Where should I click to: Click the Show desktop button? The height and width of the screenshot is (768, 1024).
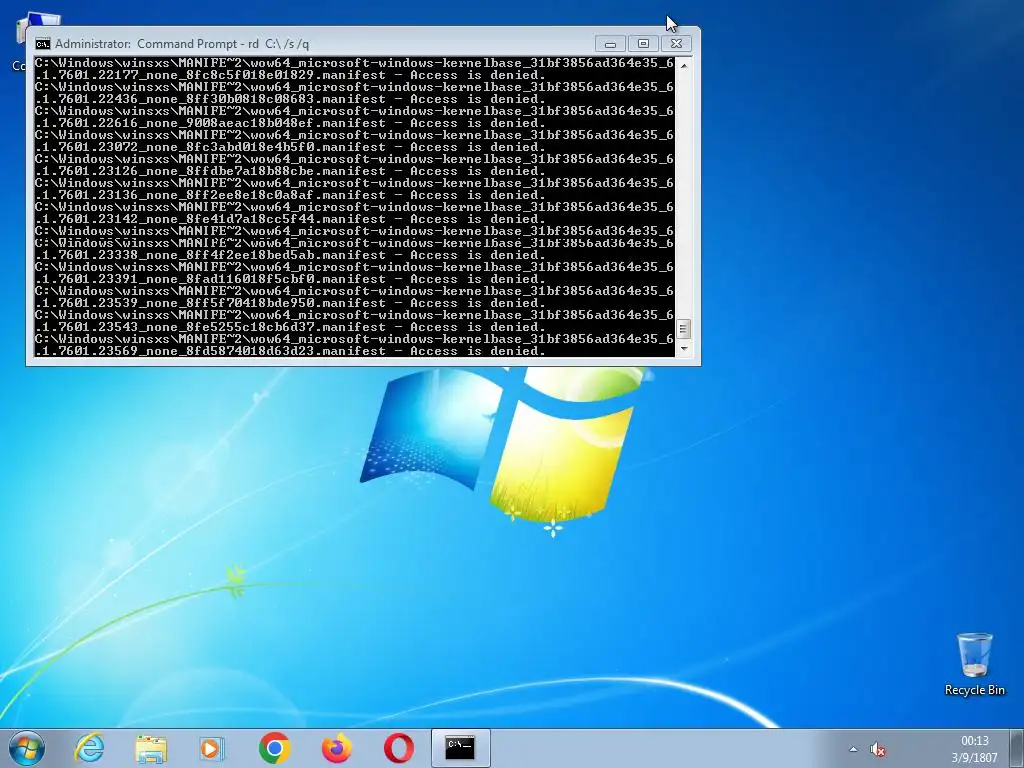[x=1019, y=749]
